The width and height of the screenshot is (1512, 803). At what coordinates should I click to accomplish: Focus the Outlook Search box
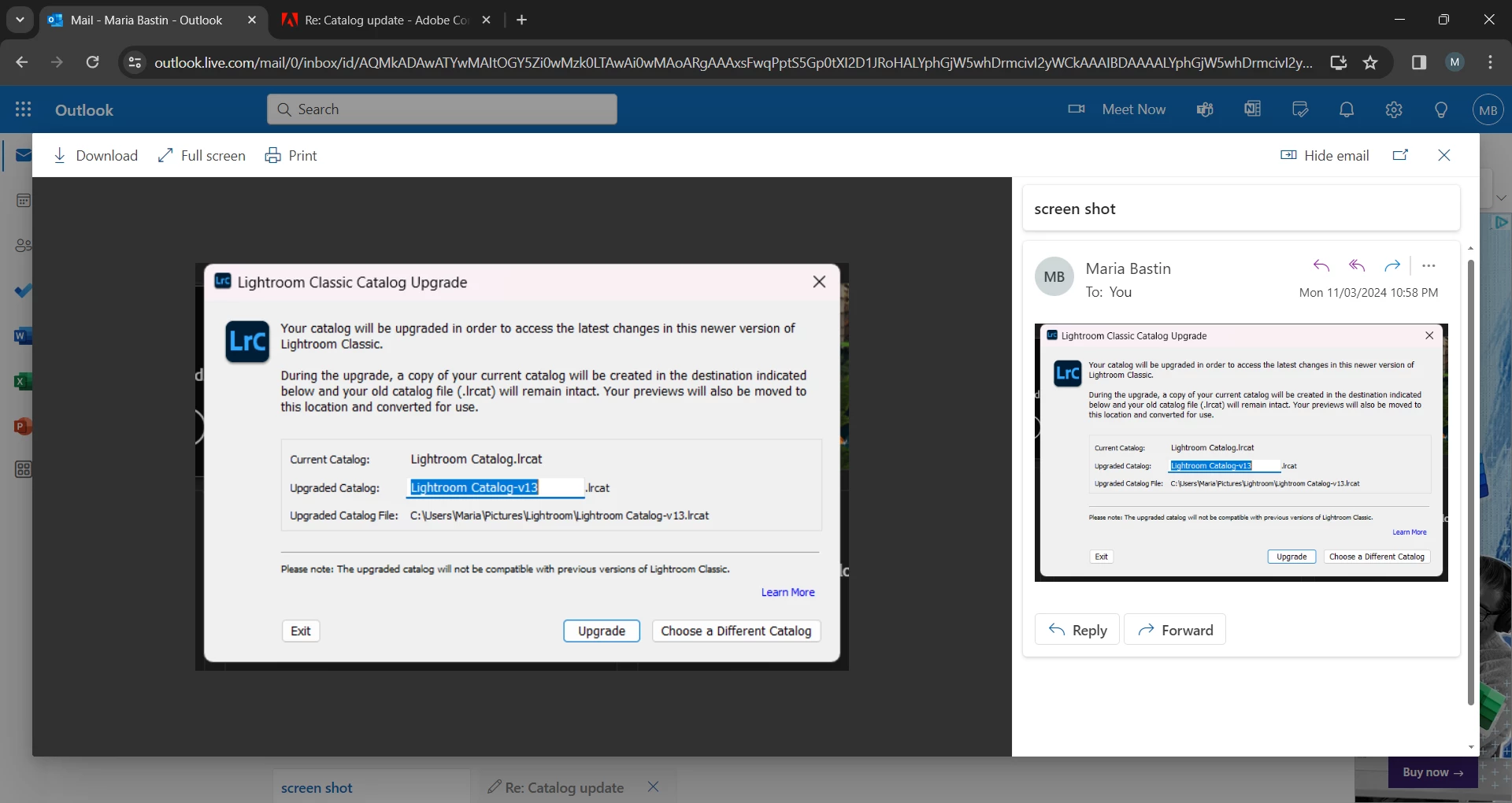[x=442, y=109]
